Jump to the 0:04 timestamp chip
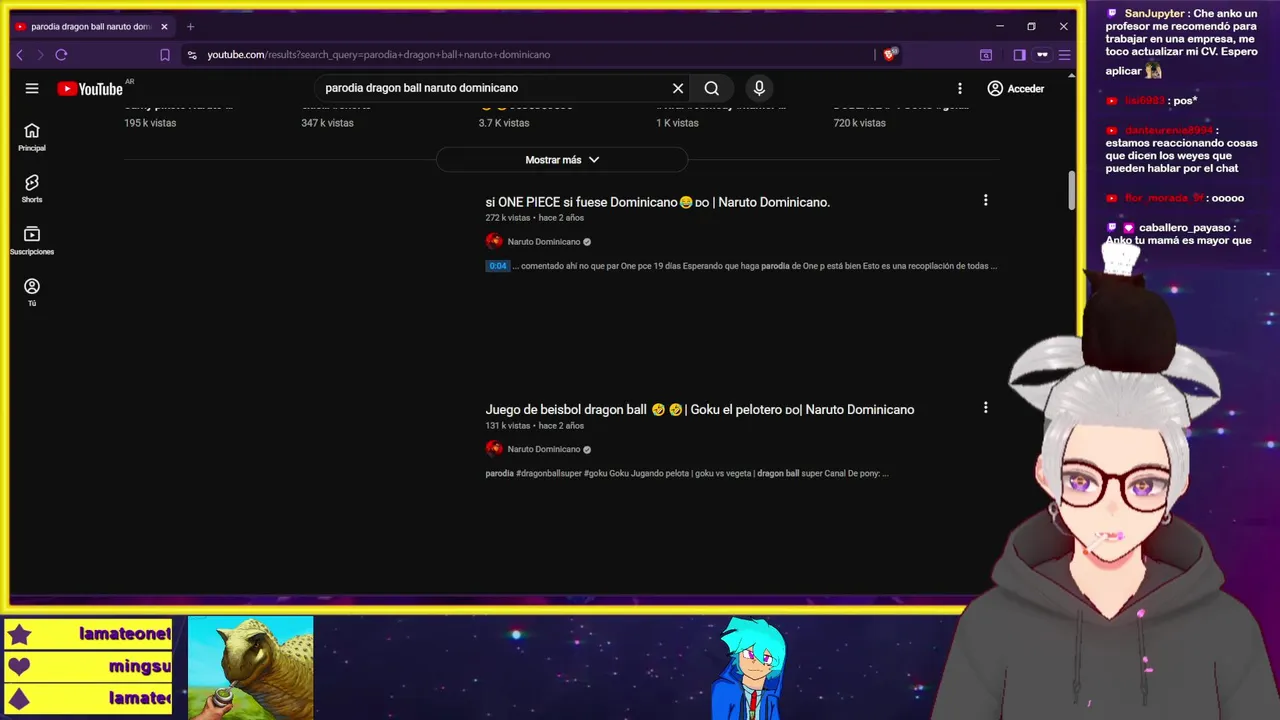This screenshot has height=720, width=1280. 497,266
